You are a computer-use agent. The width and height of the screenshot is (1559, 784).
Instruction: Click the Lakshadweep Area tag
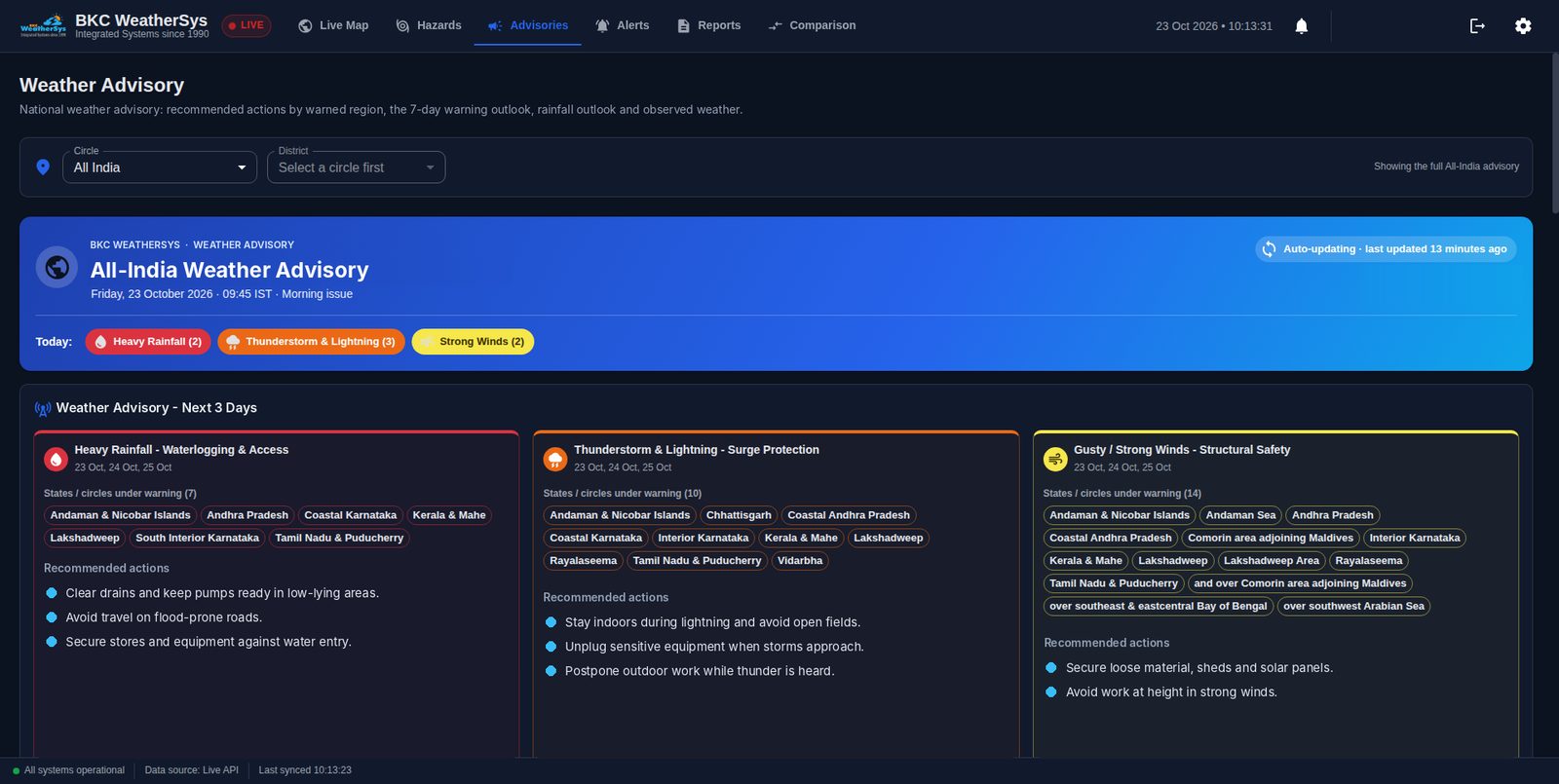tap(1272, 561)
